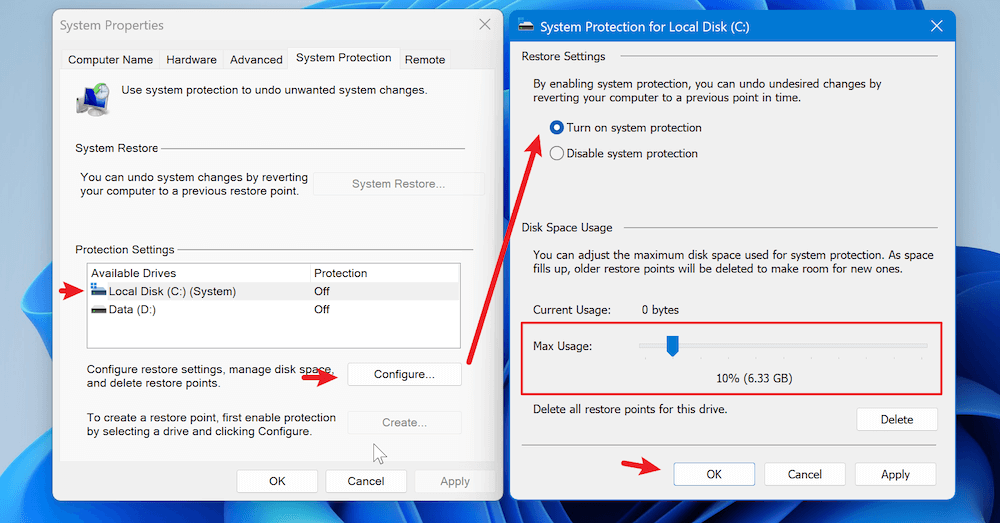Click the Max Usage slider track

(783, 346)
